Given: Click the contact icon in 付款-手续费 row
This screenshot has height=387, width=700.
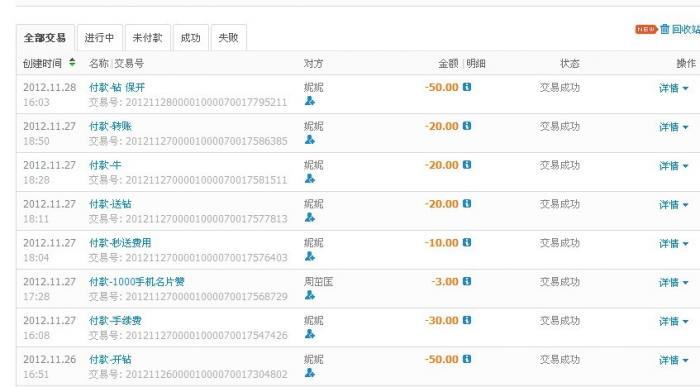Looking at the screenshot, I should point(310,334).
